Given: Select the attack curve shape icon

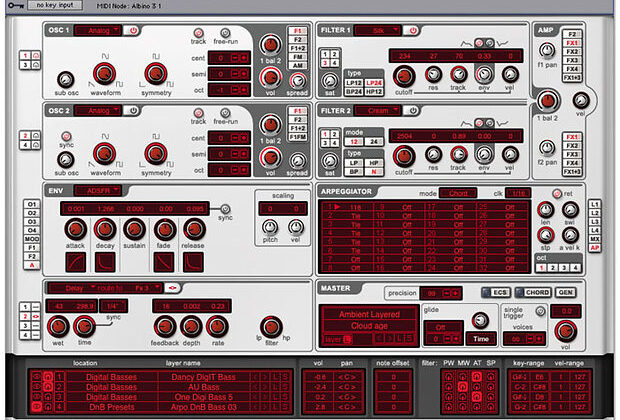Looking at the screenshot, I should tap(75, 262).
